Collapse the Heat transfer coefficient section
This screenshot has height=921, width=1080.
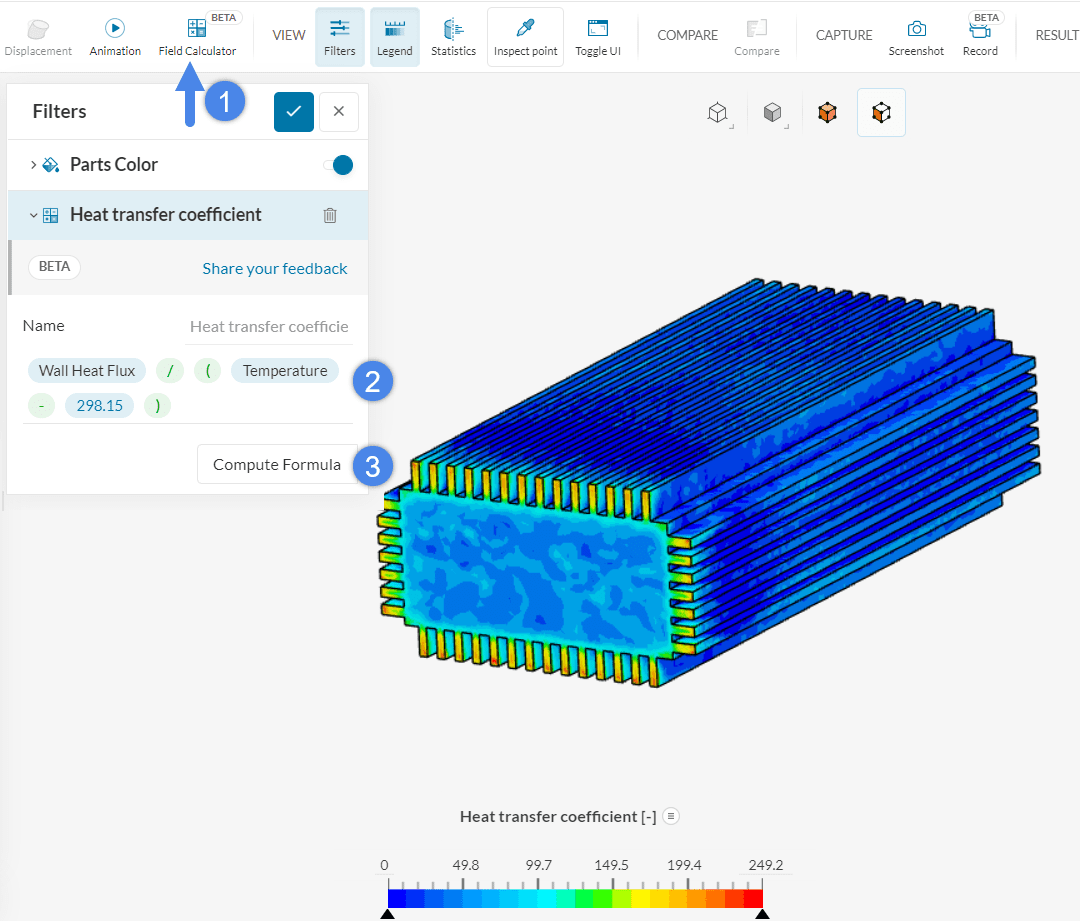[x=33, y=215]
